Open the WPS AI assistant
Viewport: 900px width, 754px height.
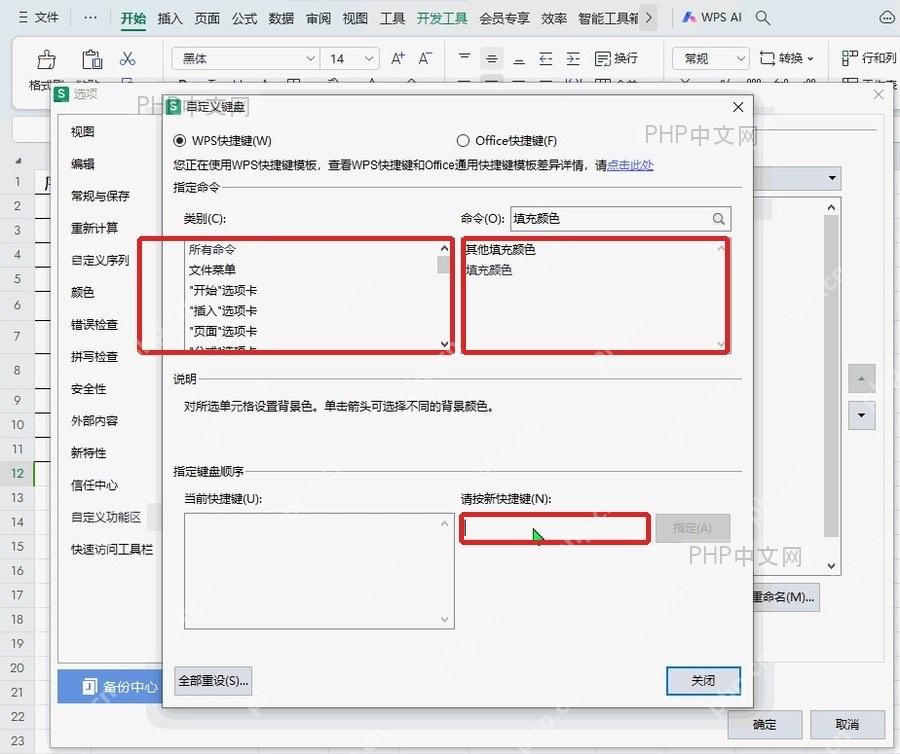tap(712, 18)
